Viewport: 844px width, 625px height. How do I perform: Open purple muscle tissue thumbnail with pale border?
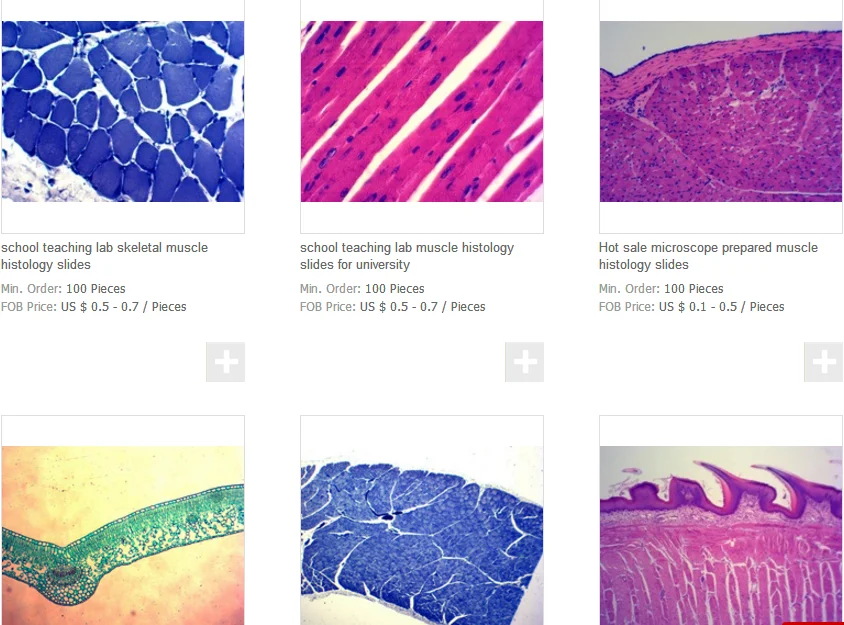tap(721, 111)
